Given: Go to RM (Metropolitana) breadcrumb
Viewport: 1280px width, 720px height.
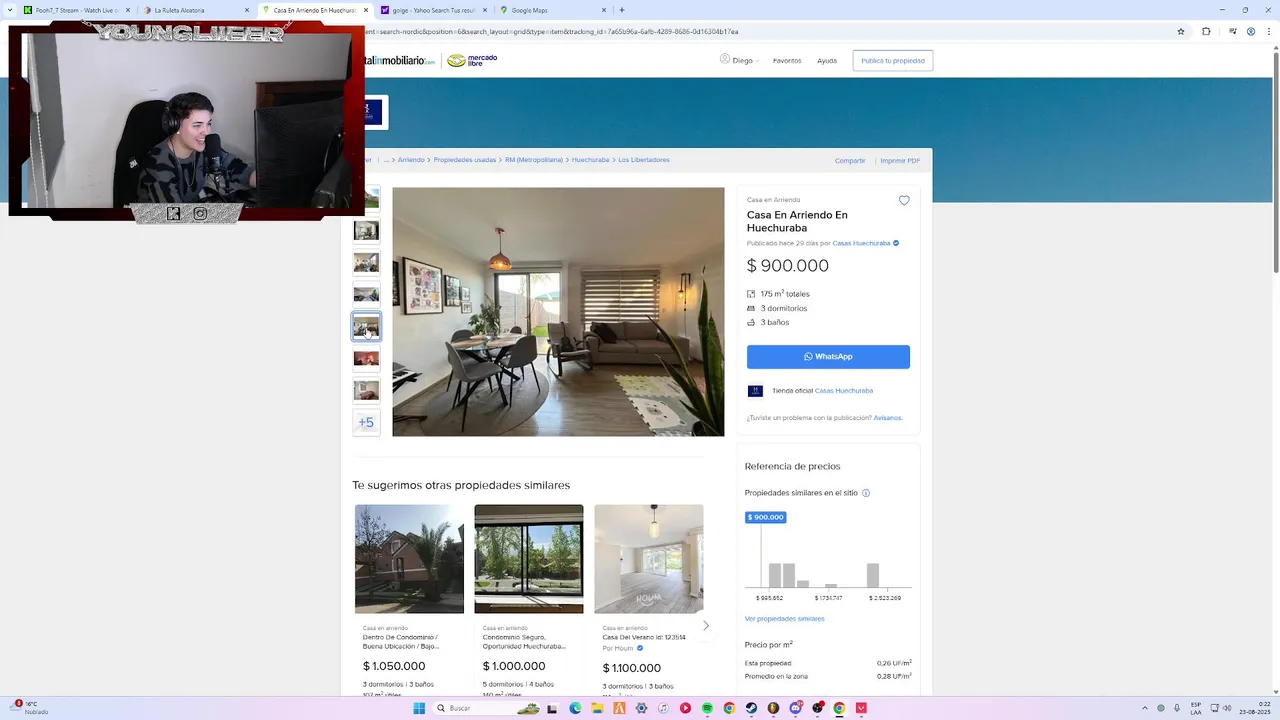Looking at the screenshot, I should pyautogui.click(x=534, y=160).
